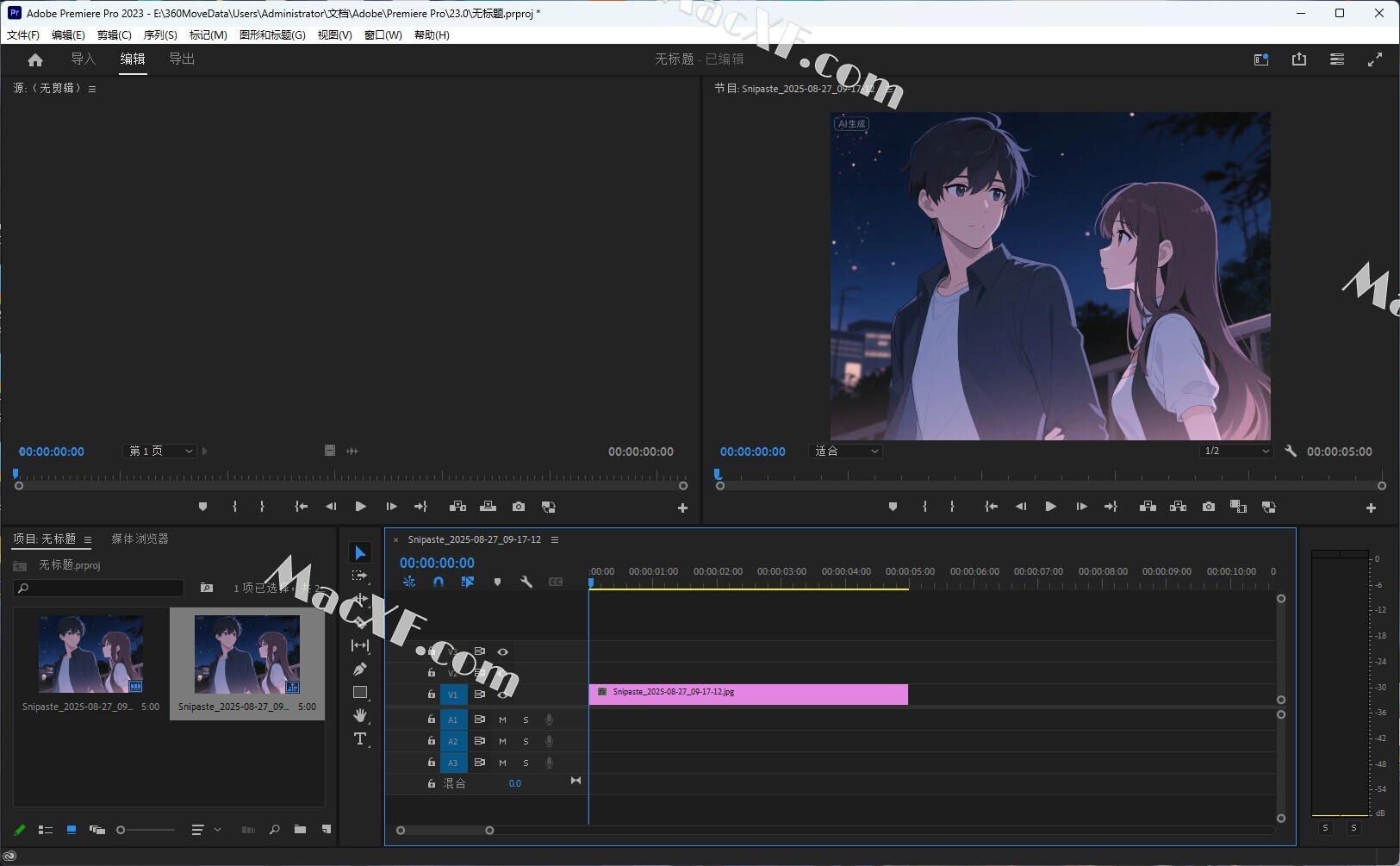Step forward one frame in Program Monitor
The height and width of the screenshot is (866, 1400).
(x=1080, y=507)
